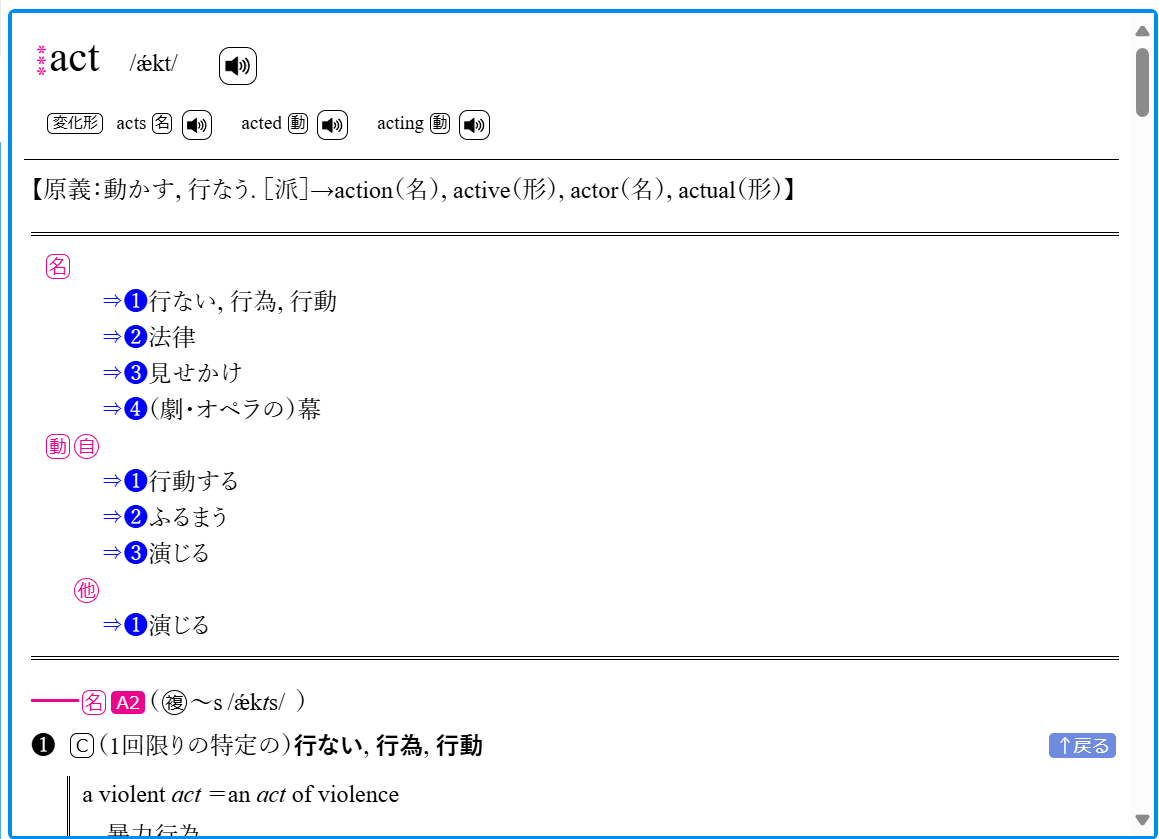The width and height of the screenshot is (1159, 839).
Task: Click the A2 level badge
Action: pyautogui.click(x=128, y=702)
